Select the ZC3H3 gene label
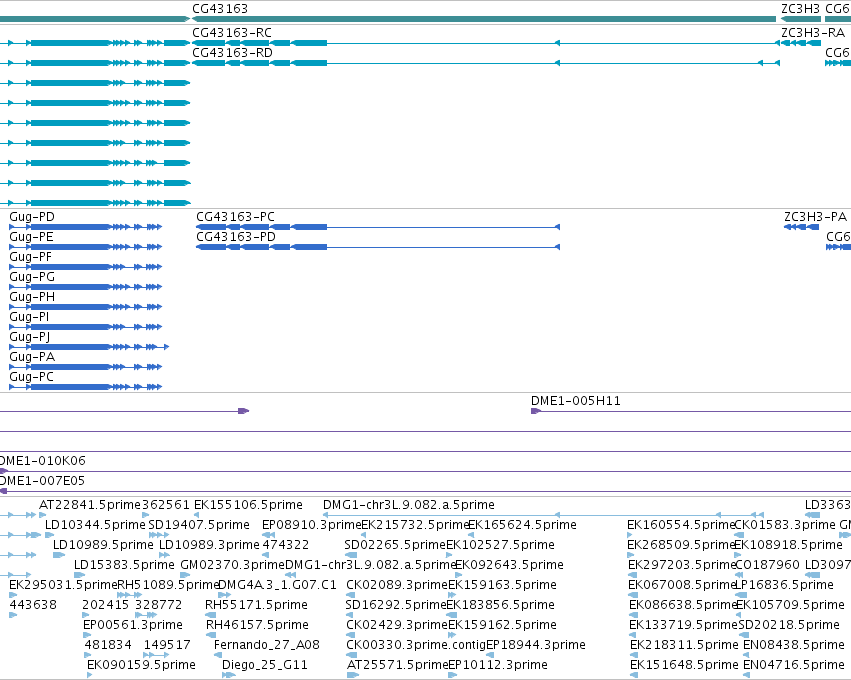851x680 pixels. pyautogui.click(x=800, y=9)
